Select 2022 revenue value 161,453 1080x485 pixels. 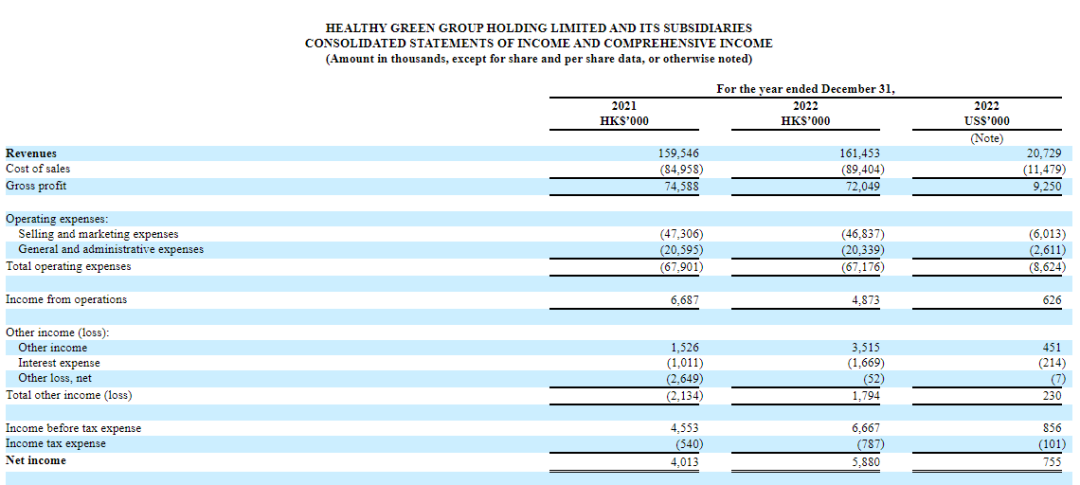860,154
